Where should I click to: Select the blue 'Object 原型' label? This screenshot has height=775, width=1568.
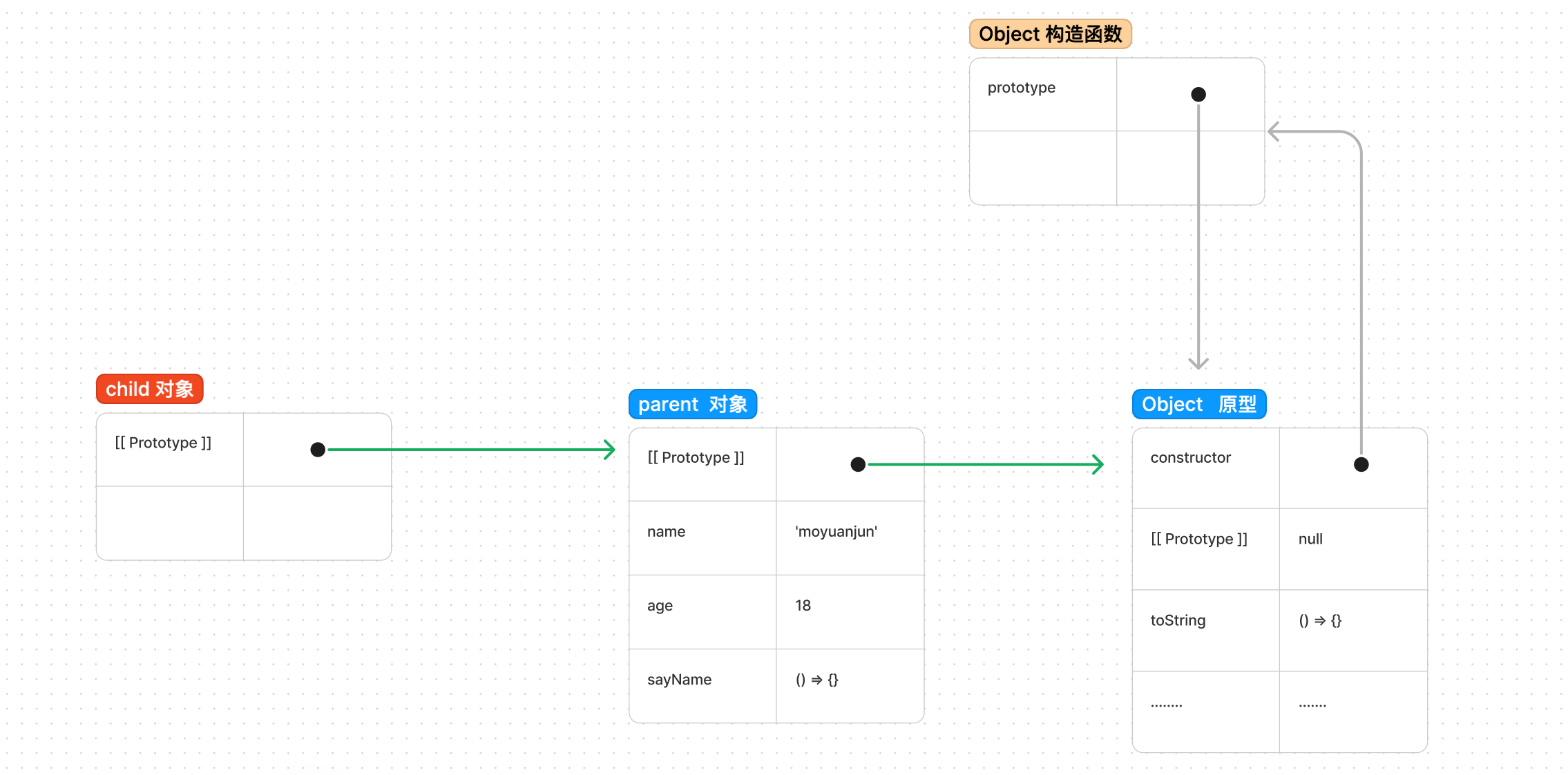[1198, 404]
